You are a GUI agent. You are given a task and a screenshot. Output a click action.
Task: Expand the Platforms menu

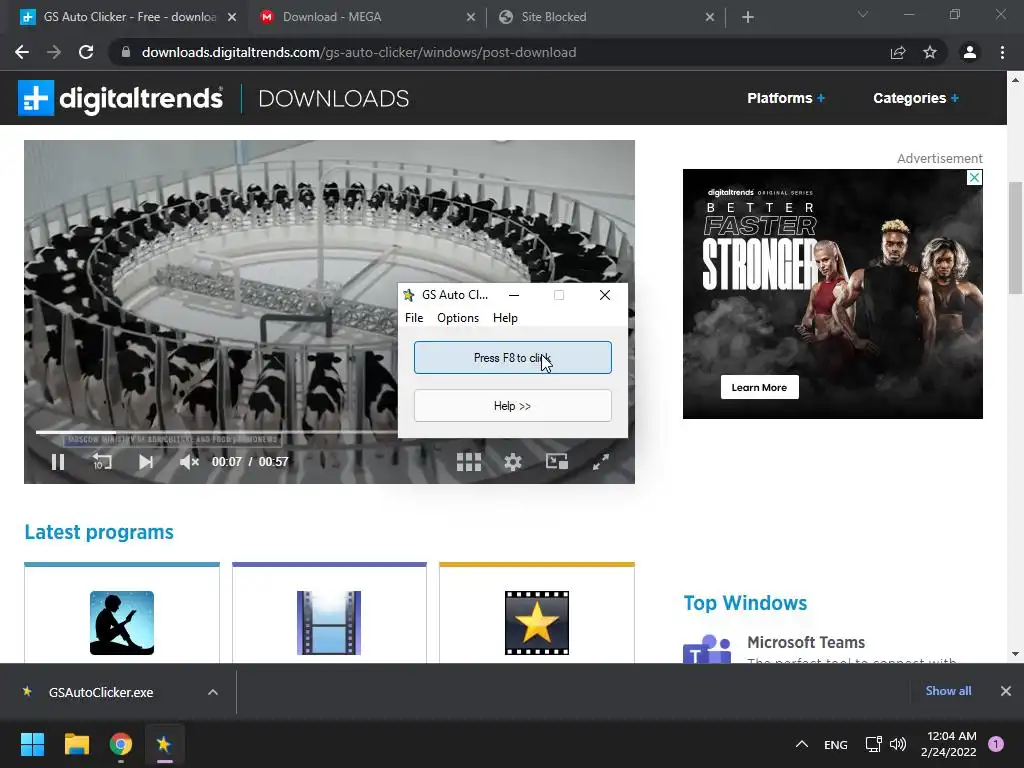click(786, 98)
